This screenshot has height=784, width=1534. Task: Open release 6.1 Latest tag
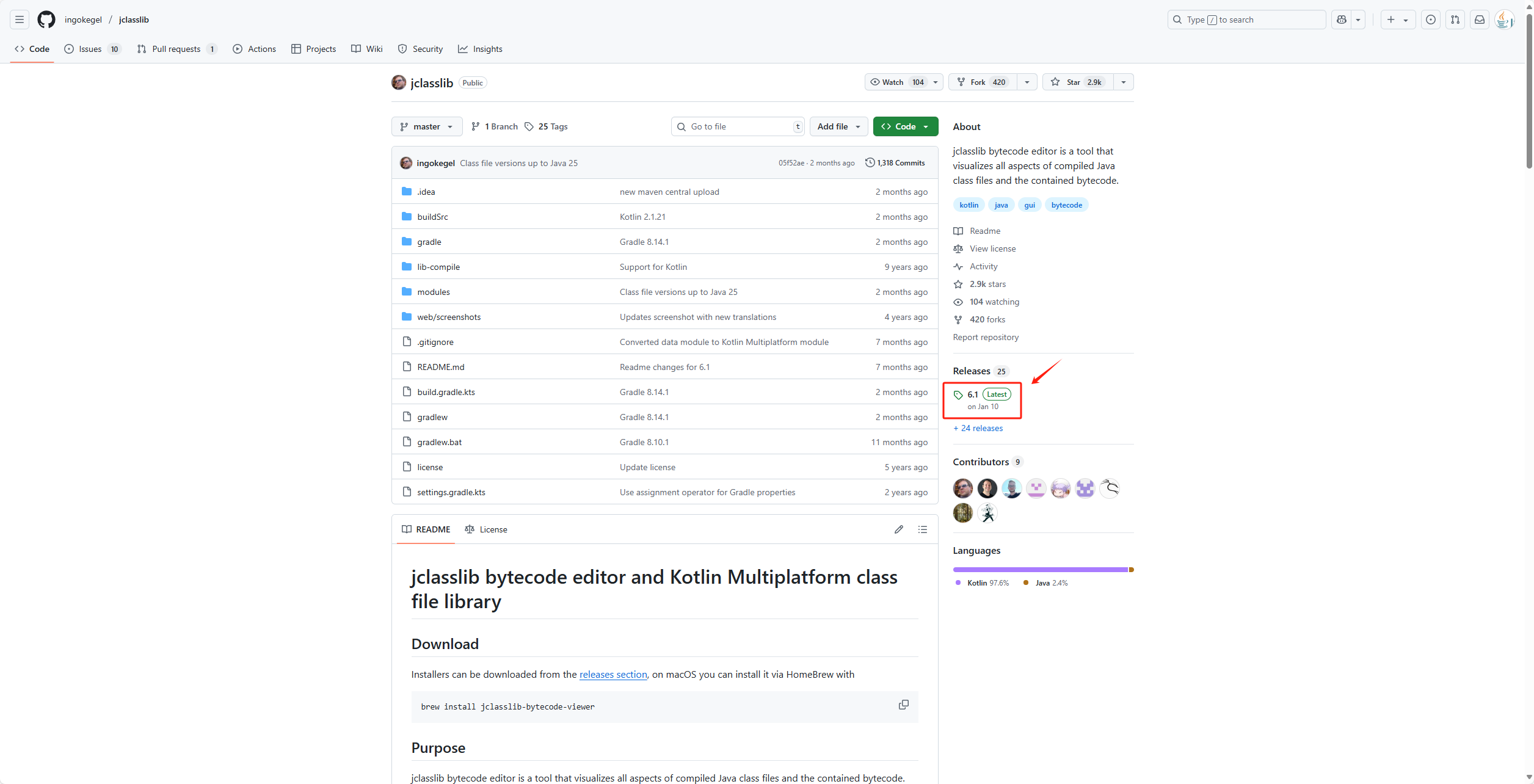(983, 400)
